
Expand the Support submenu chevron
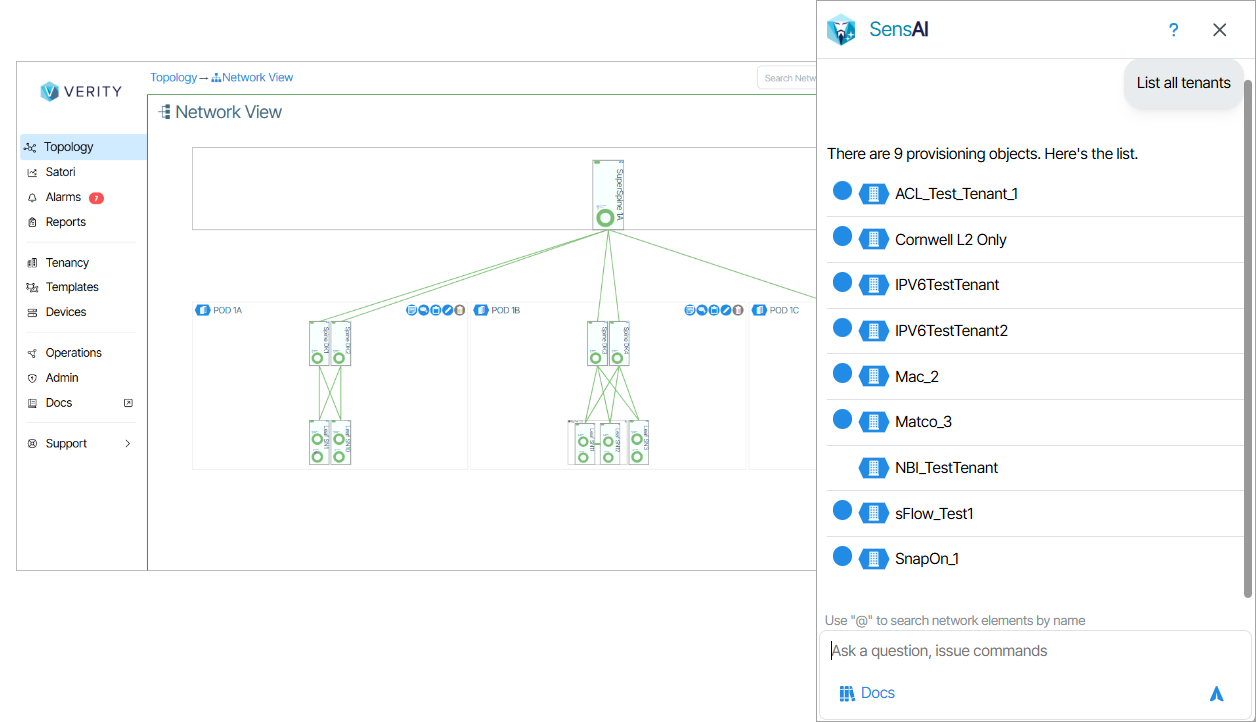pos(128,444)
